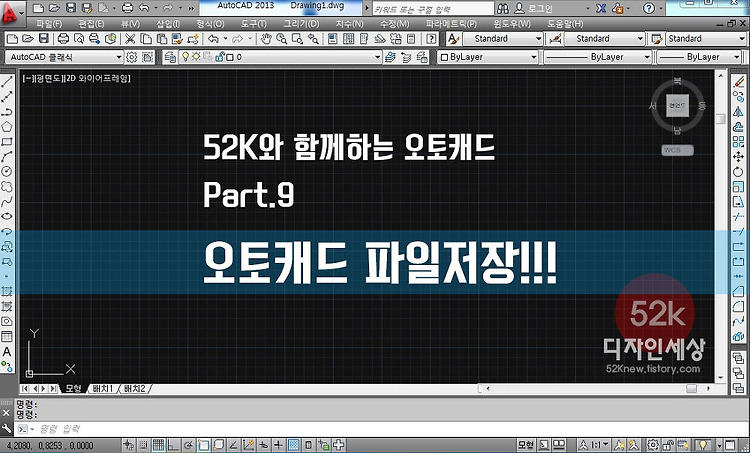Select the Erase tool in modify toolbar

point(739,82)
